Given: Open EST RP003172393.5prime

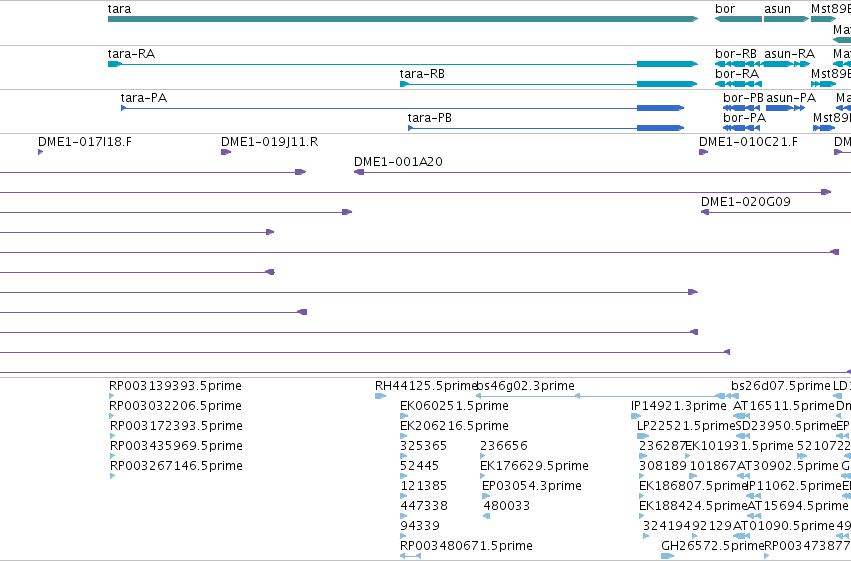Looking at the screenshot, I should tap(112, 436).
